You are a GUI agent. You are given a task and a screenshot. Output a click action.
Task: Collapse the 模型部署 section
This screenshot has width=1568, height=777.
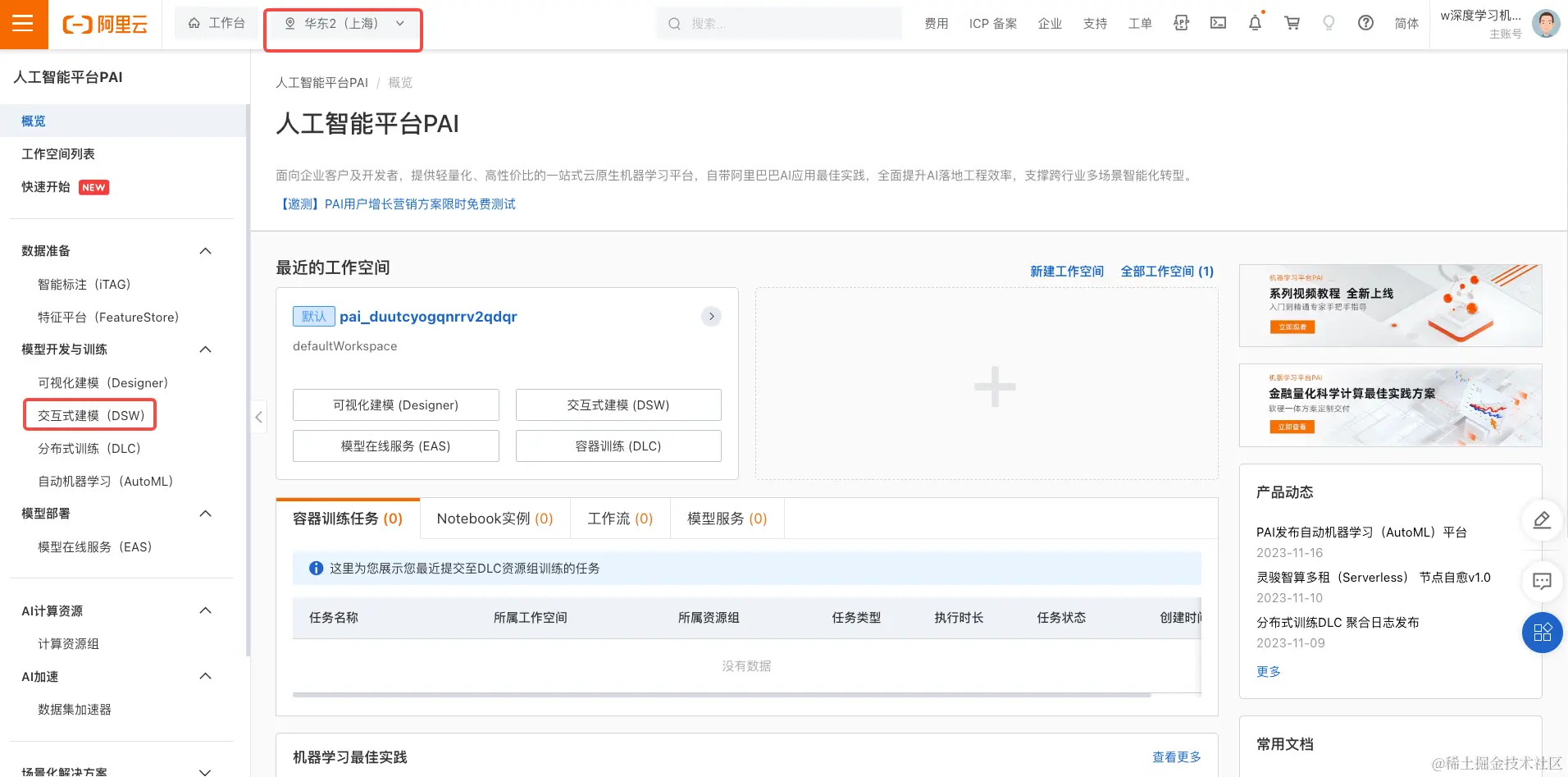pyautogui.click(x=206, y=514)
